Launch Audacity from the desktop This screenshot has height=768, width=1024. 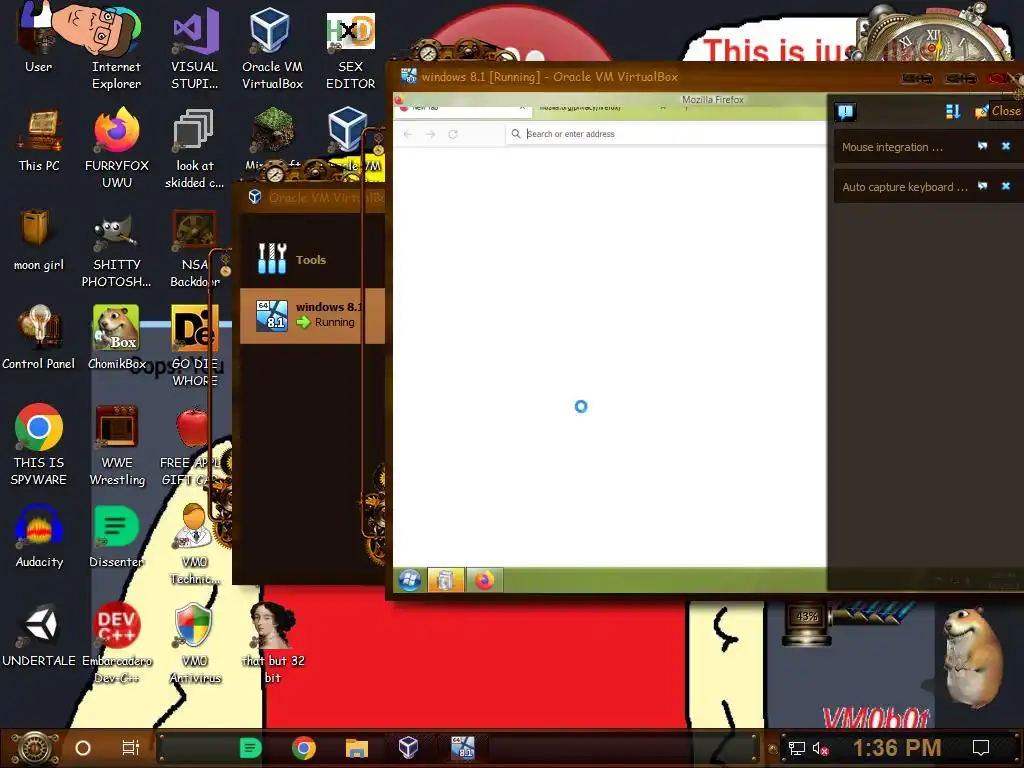(x=39, y=537)
